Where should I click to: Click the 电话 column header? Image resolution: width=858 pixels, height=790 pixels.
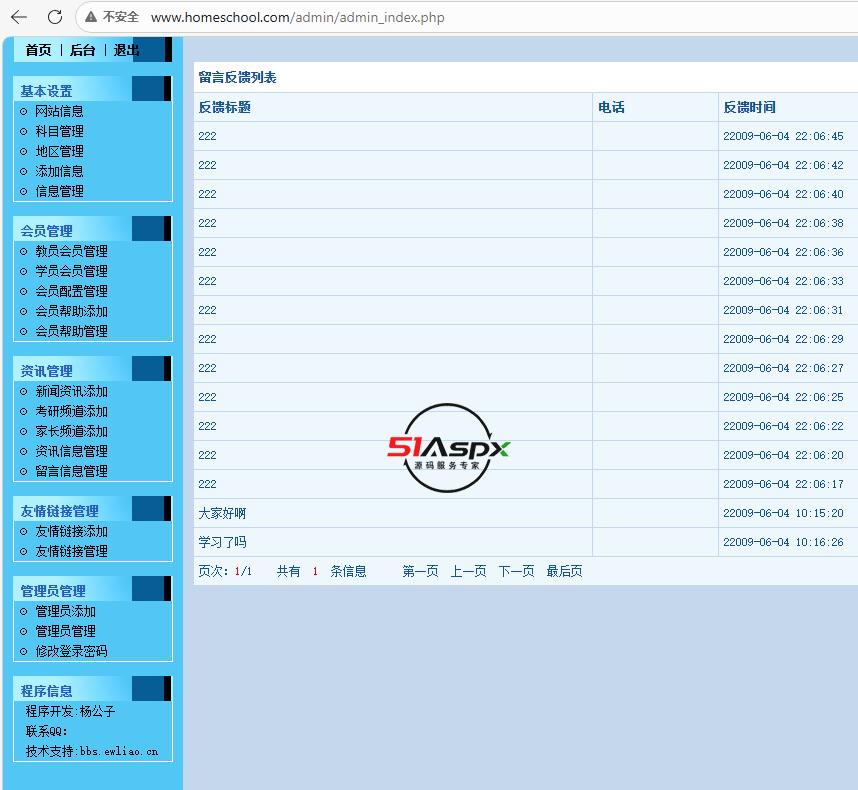tap(611, 107)
